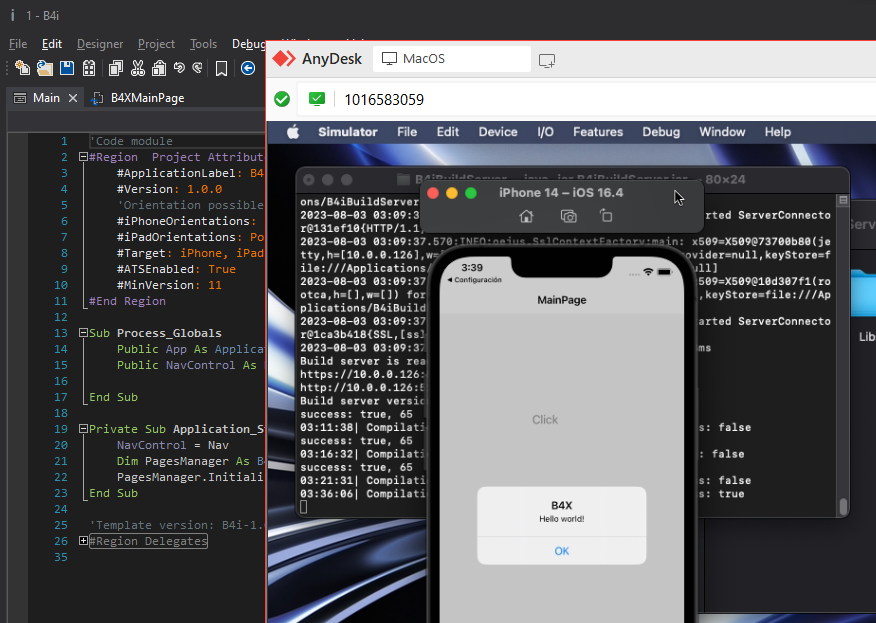Screen dimensions: 876x623
Task: Open the Project menu
Action: point(156,44)
